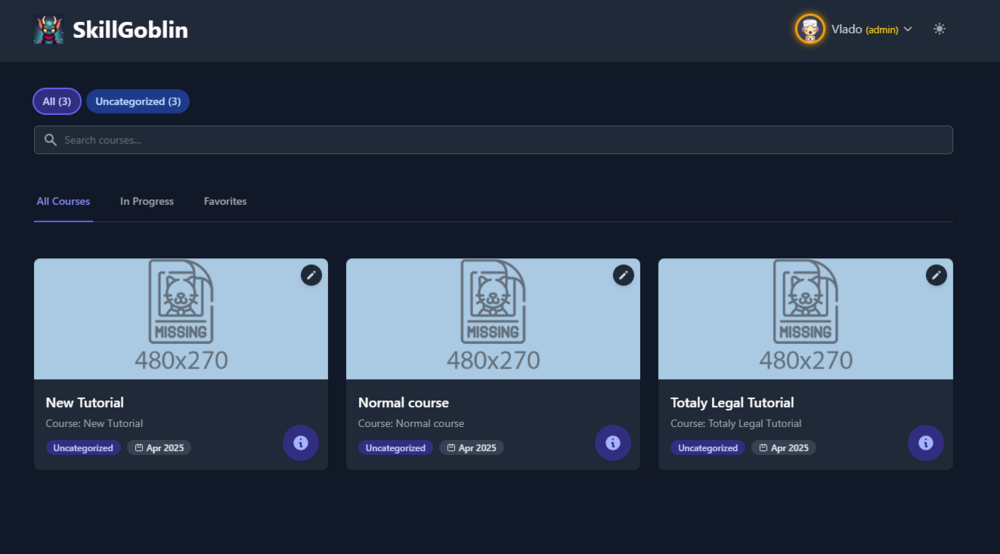Show info for Totaly Legal Tutorial
The image size is (1000, 554).
[x=925, y=442]
